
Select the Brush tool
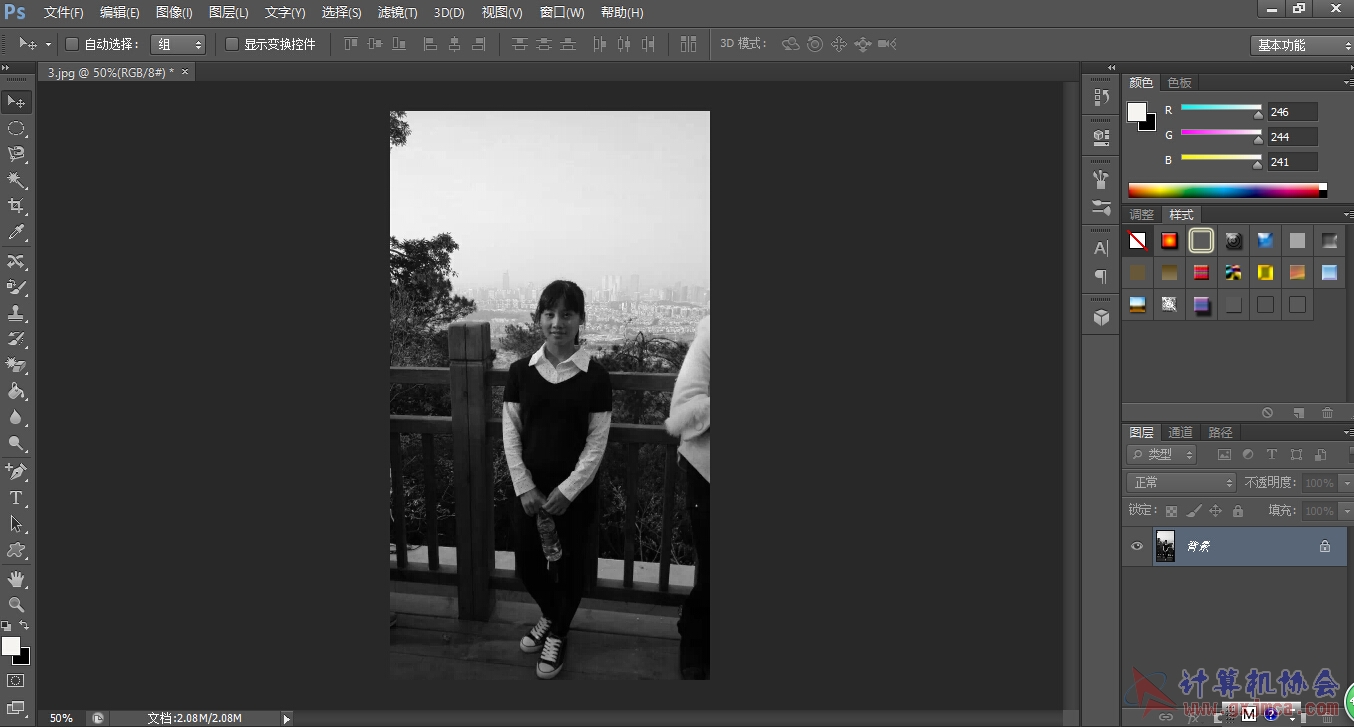[16, 287]
